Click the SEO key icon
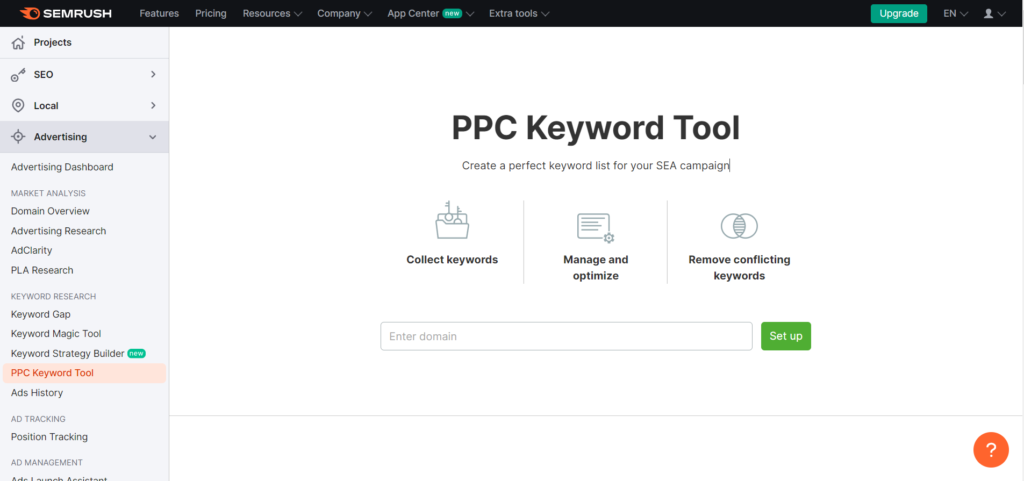The height and width of the screenshot is (481, 1024). [x=18, y=74]
